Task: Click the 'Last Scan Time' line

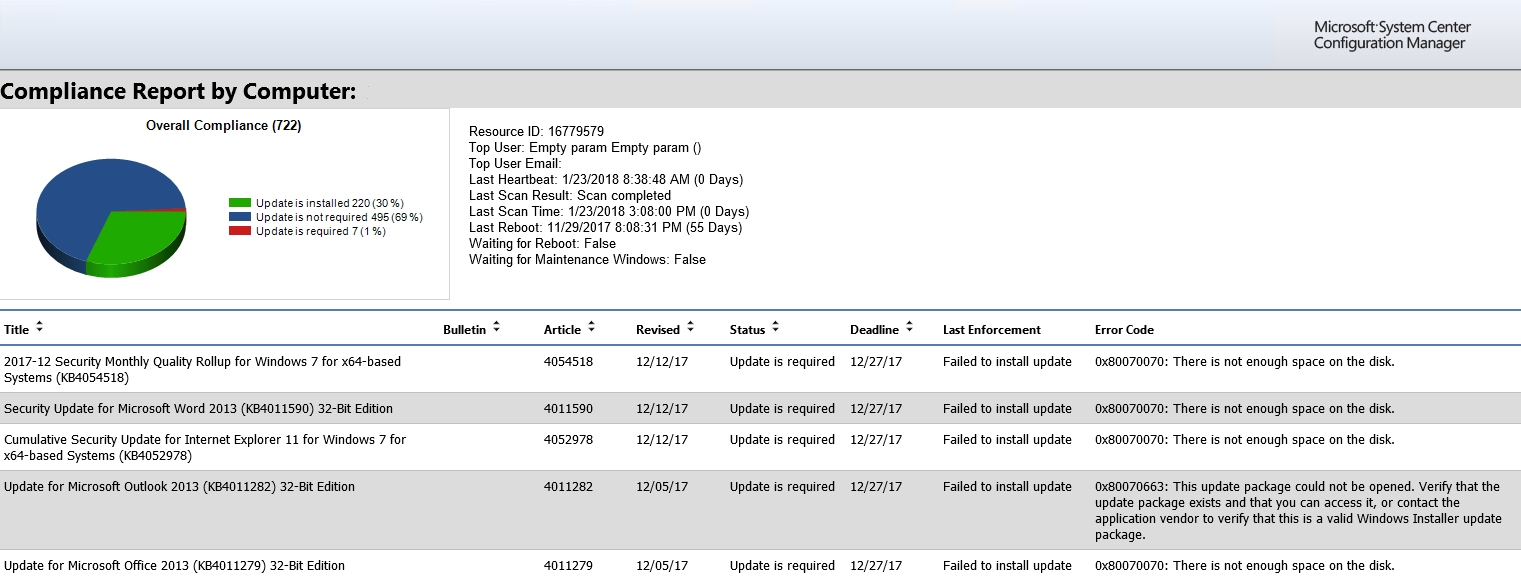Action: [x=609, y=212]
